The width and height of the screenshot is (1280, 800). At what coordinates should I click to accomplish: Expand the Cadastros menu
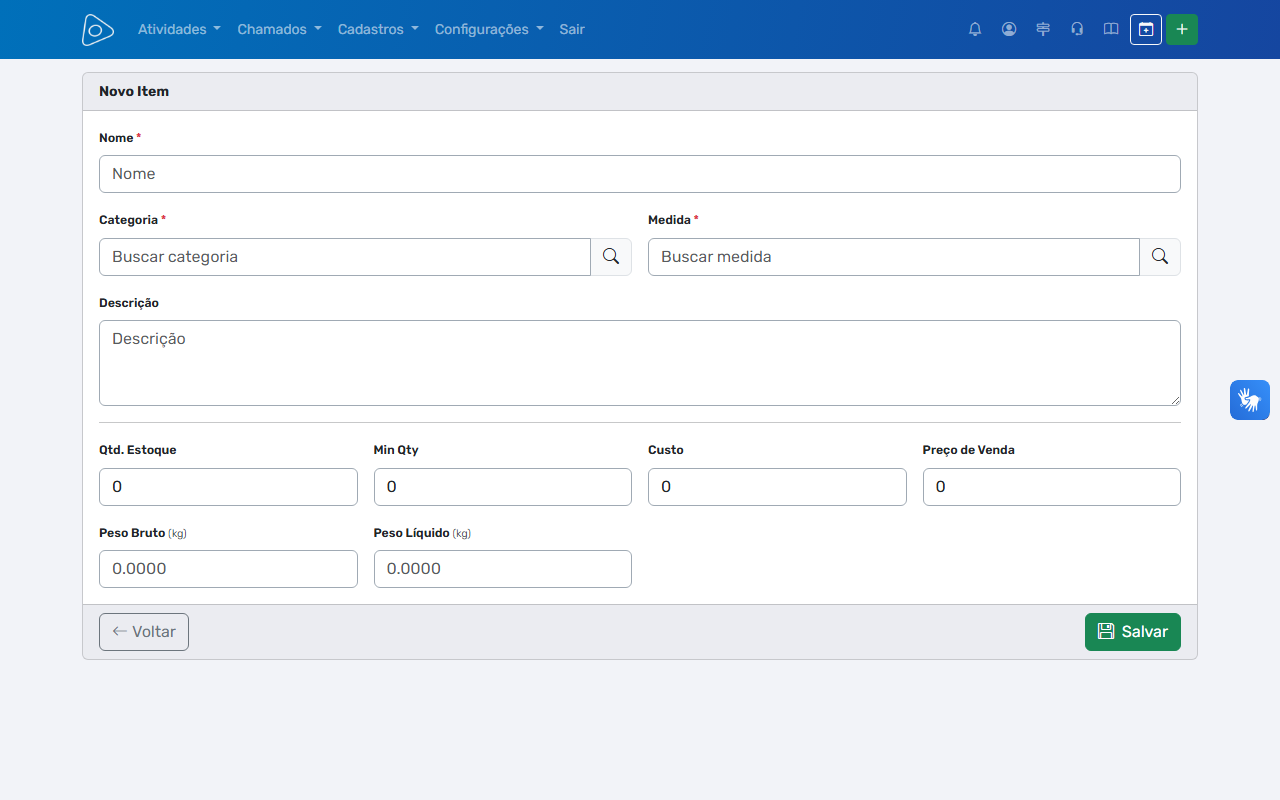pyautogui.click(x=378, y=29)
